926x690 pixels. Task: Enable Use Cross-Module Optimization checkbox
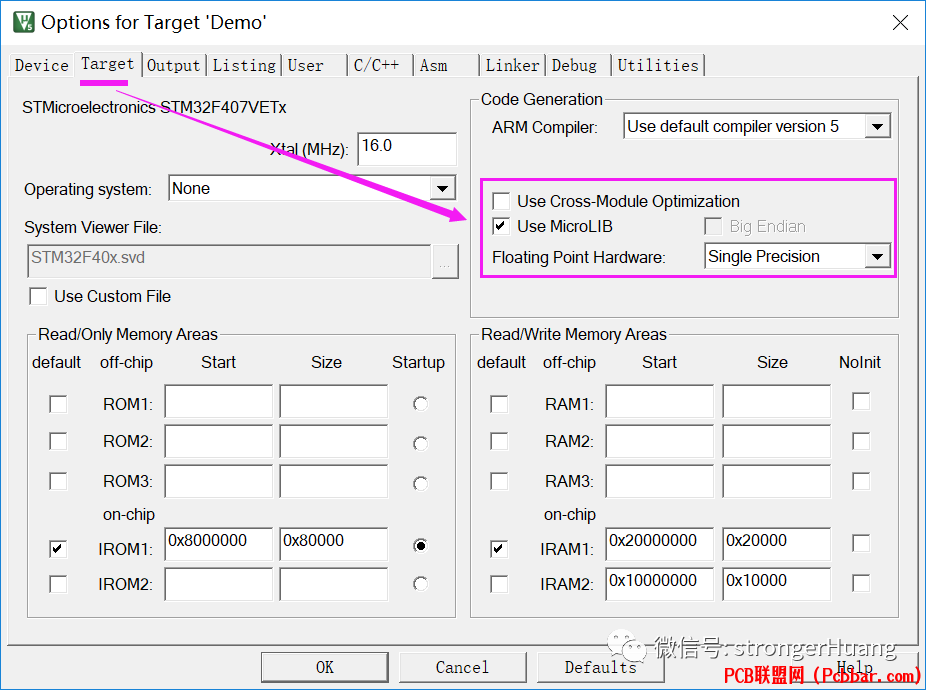[501, 201]
